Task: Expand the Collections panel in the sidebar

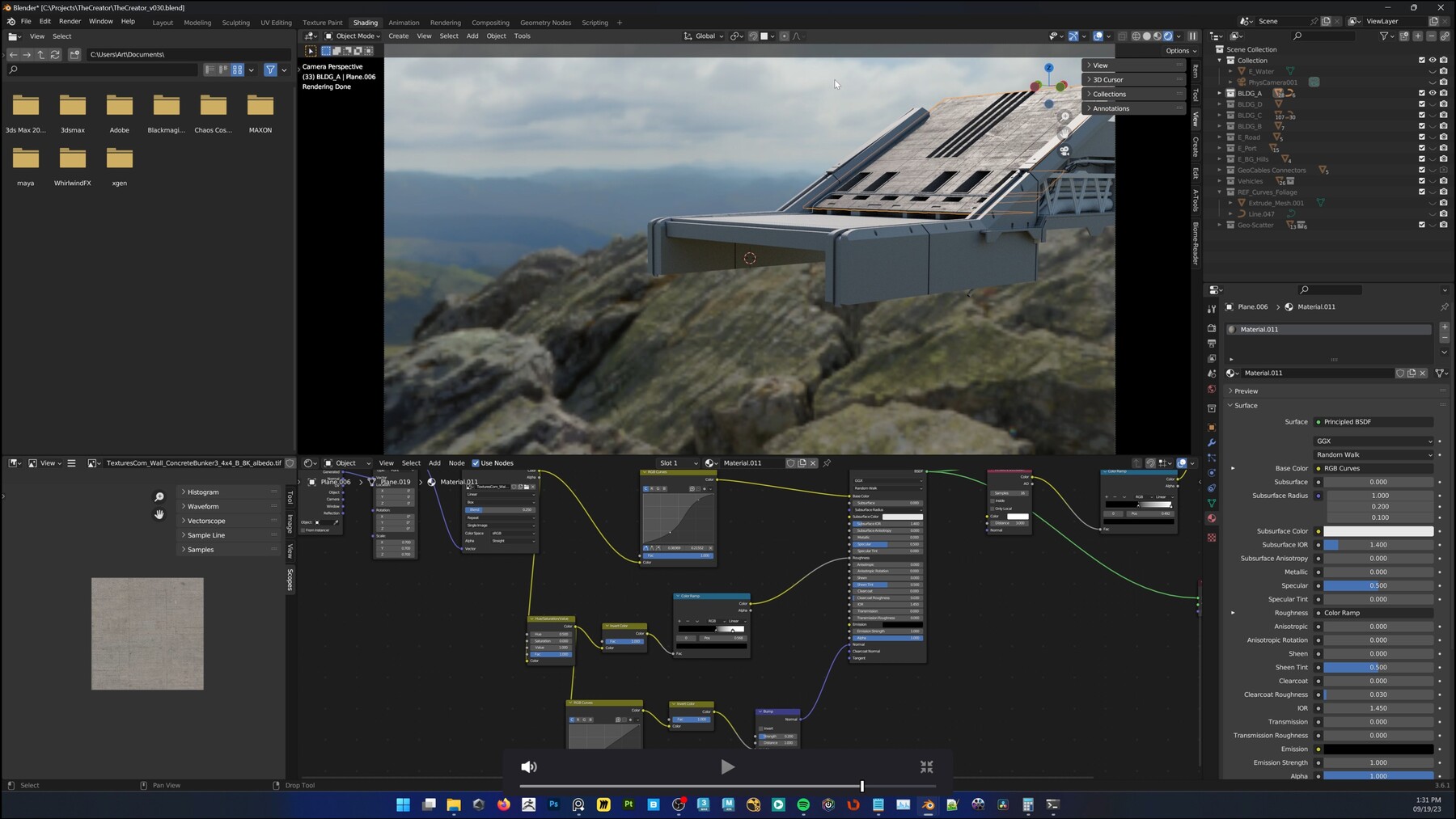Action: tap(1132, 94)
